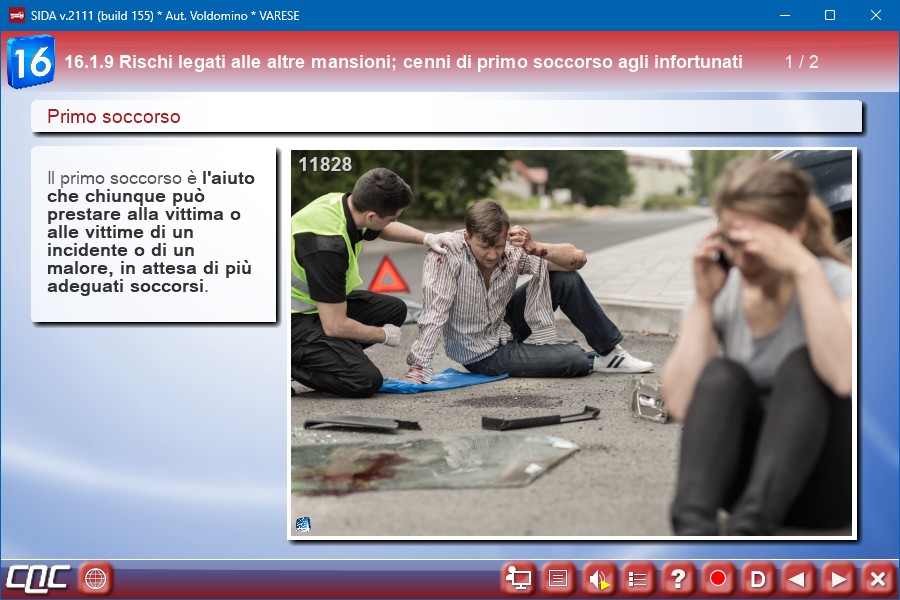The height and width of the screenshot is (600, 900).
Task: Click the first aid definition text box
Action: point(152,233)
